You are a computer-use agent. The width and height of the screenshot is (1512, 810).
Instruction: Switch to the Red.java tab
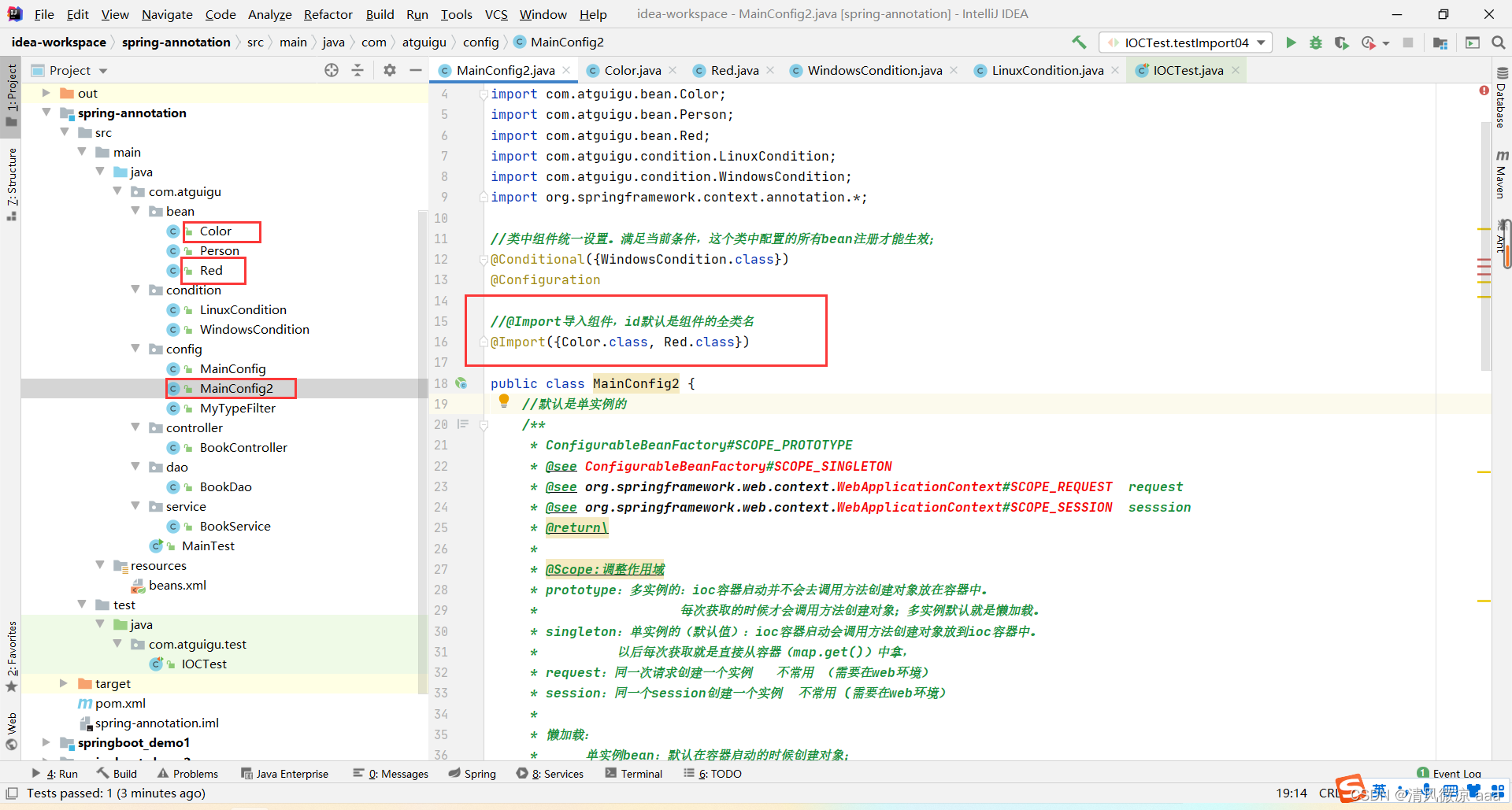[x=734, y=70]
